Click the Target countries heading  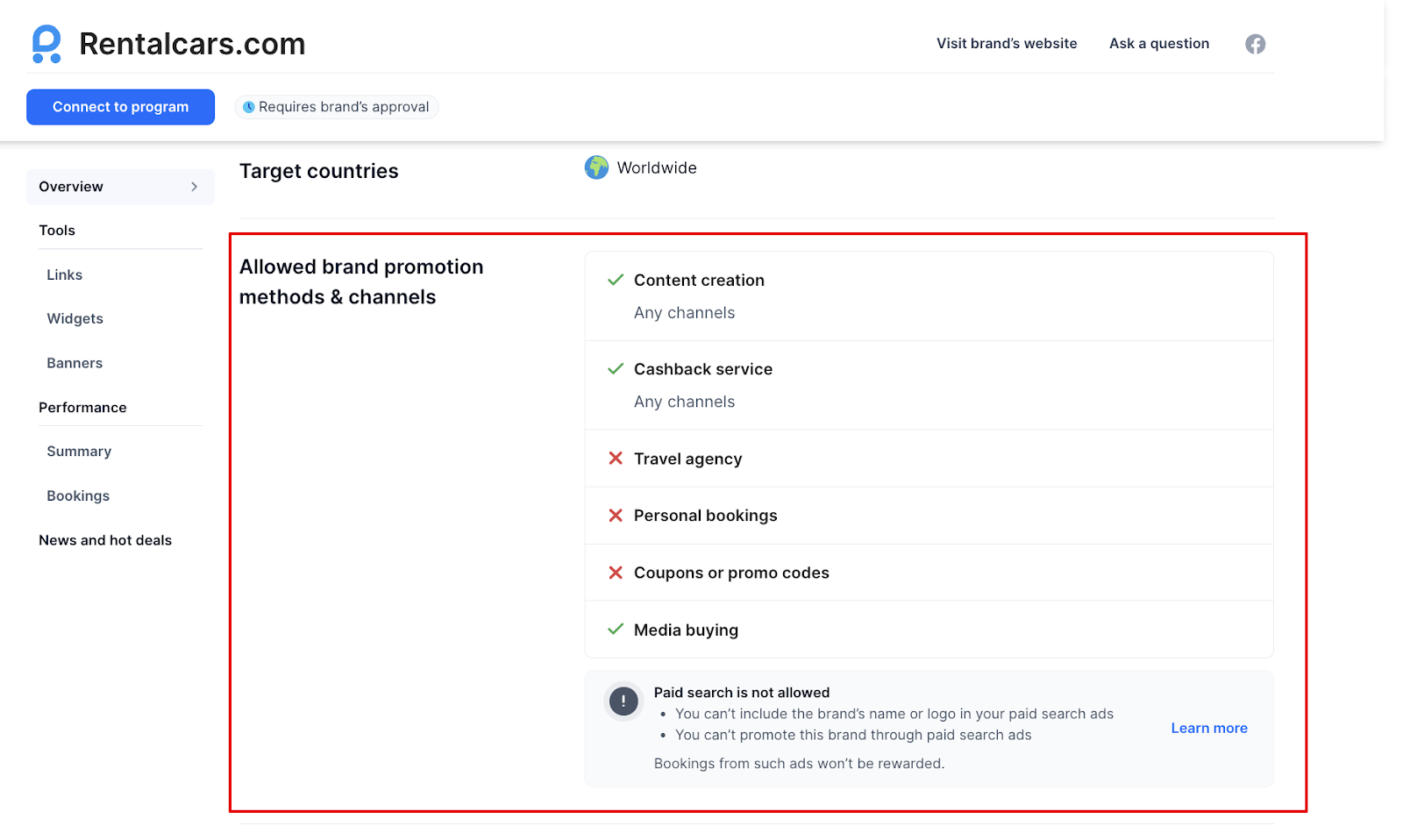pyautogui.click(x=319, y=171)
